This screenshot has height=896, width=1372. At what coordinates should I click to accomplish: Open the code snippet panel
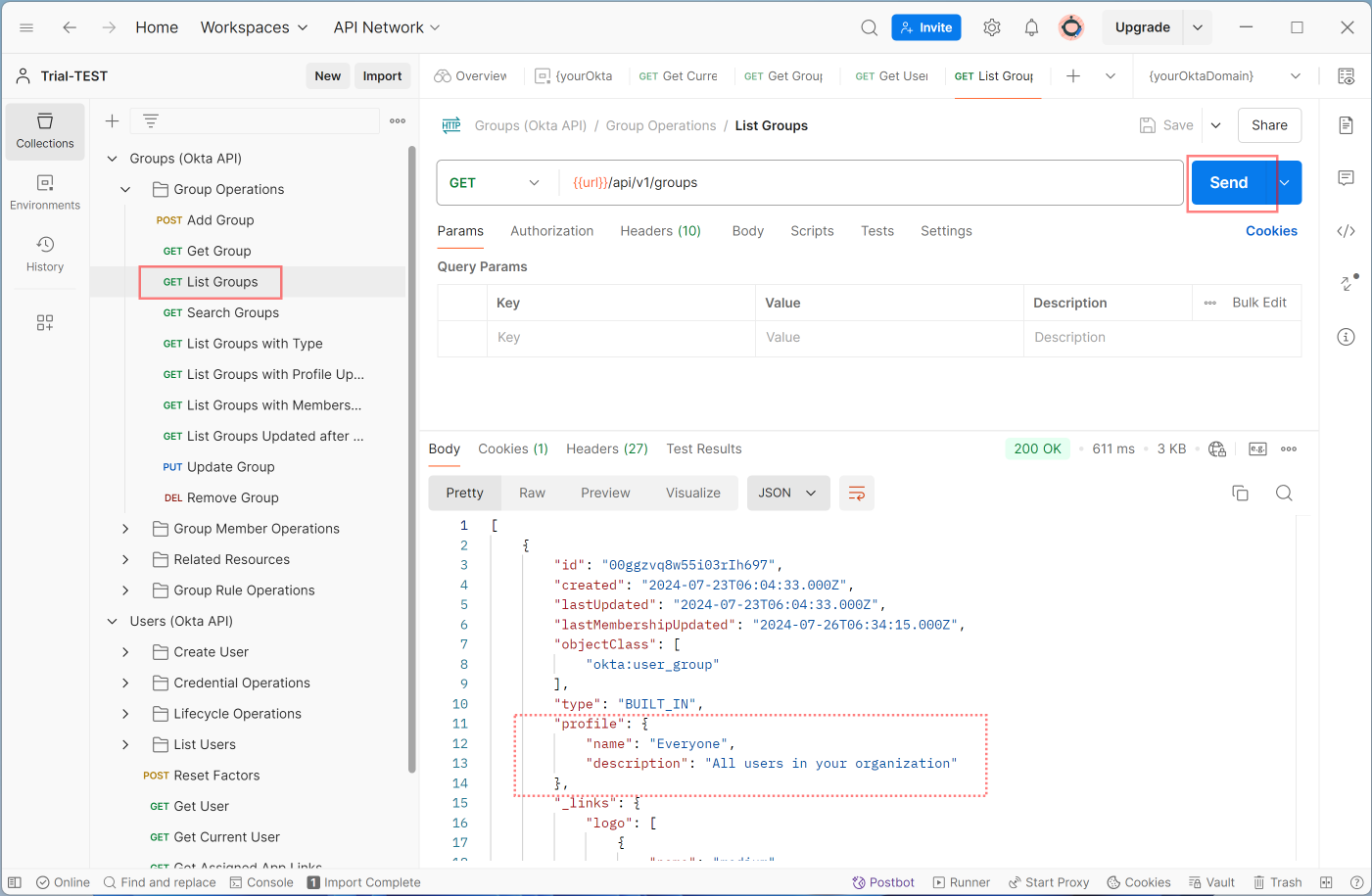tap(1347, 231)
